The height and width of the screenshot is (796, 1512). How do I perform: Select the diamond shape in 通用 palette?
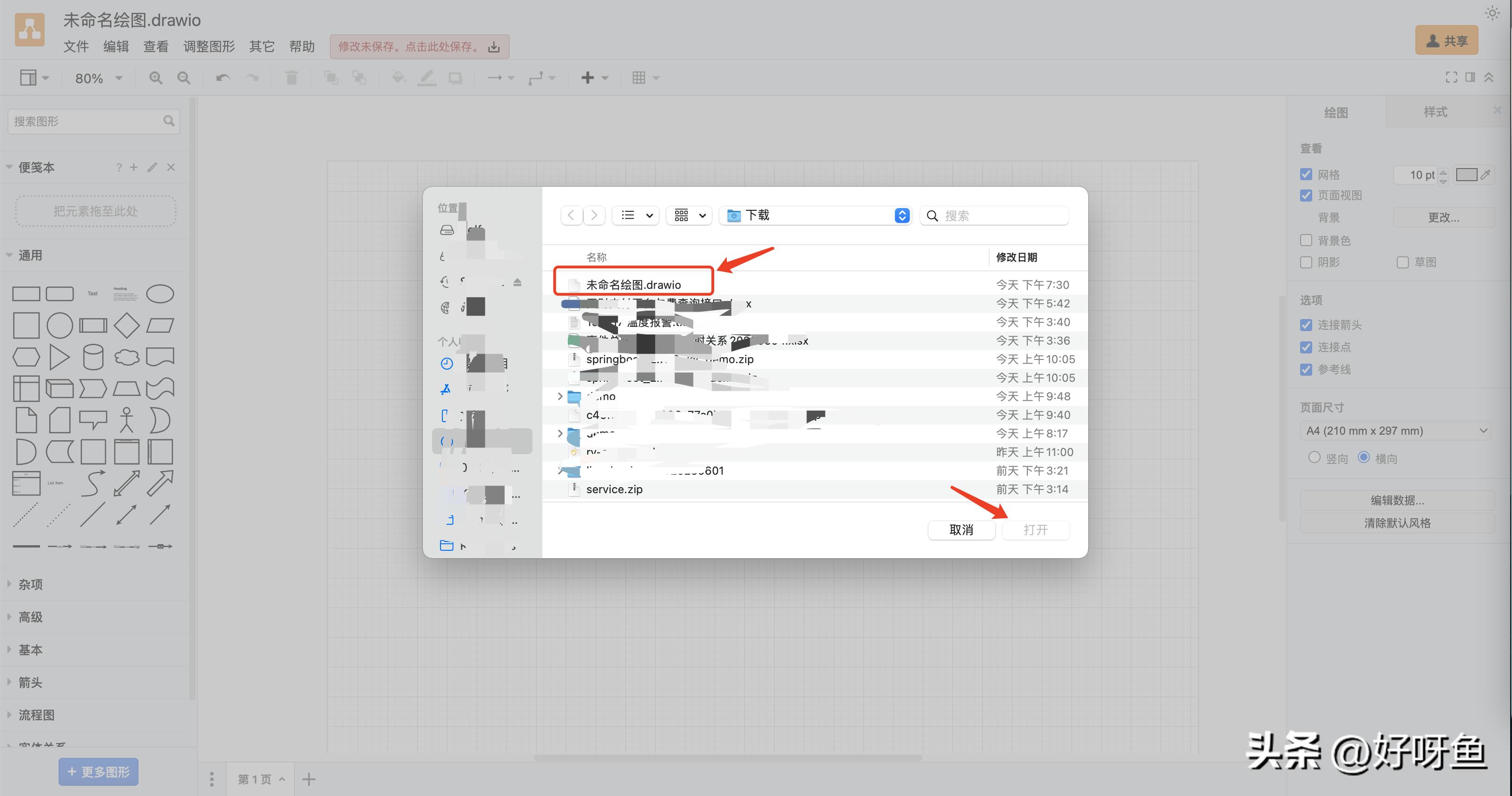click(126, 326)
